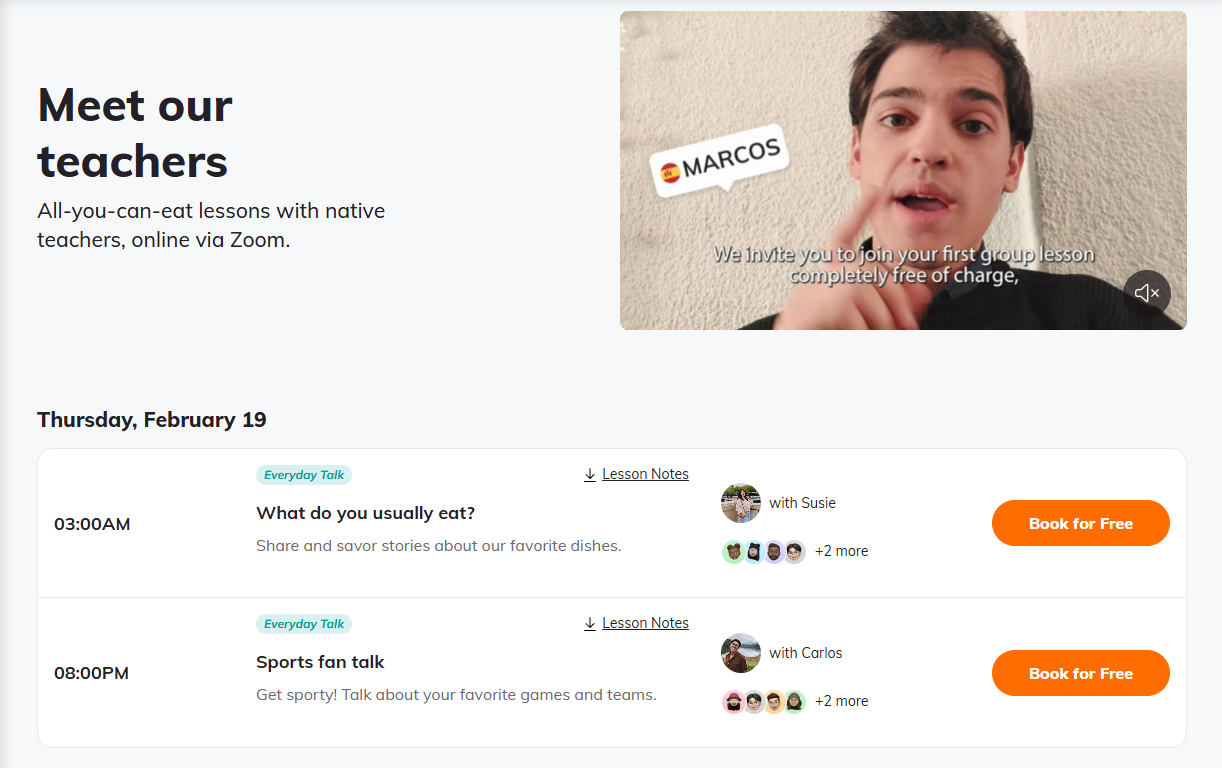1222x768 pixels.
Task: Show "+2 more" attendees for Carlos's lesson
Action: (x=841, y=701)
